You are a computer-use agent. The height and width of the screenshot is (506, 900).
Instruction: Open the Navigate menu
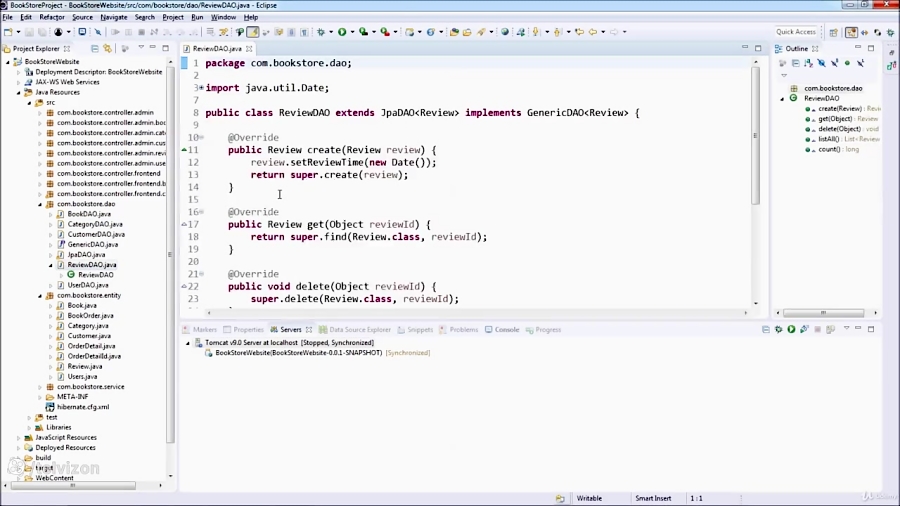tap(114, 17)
